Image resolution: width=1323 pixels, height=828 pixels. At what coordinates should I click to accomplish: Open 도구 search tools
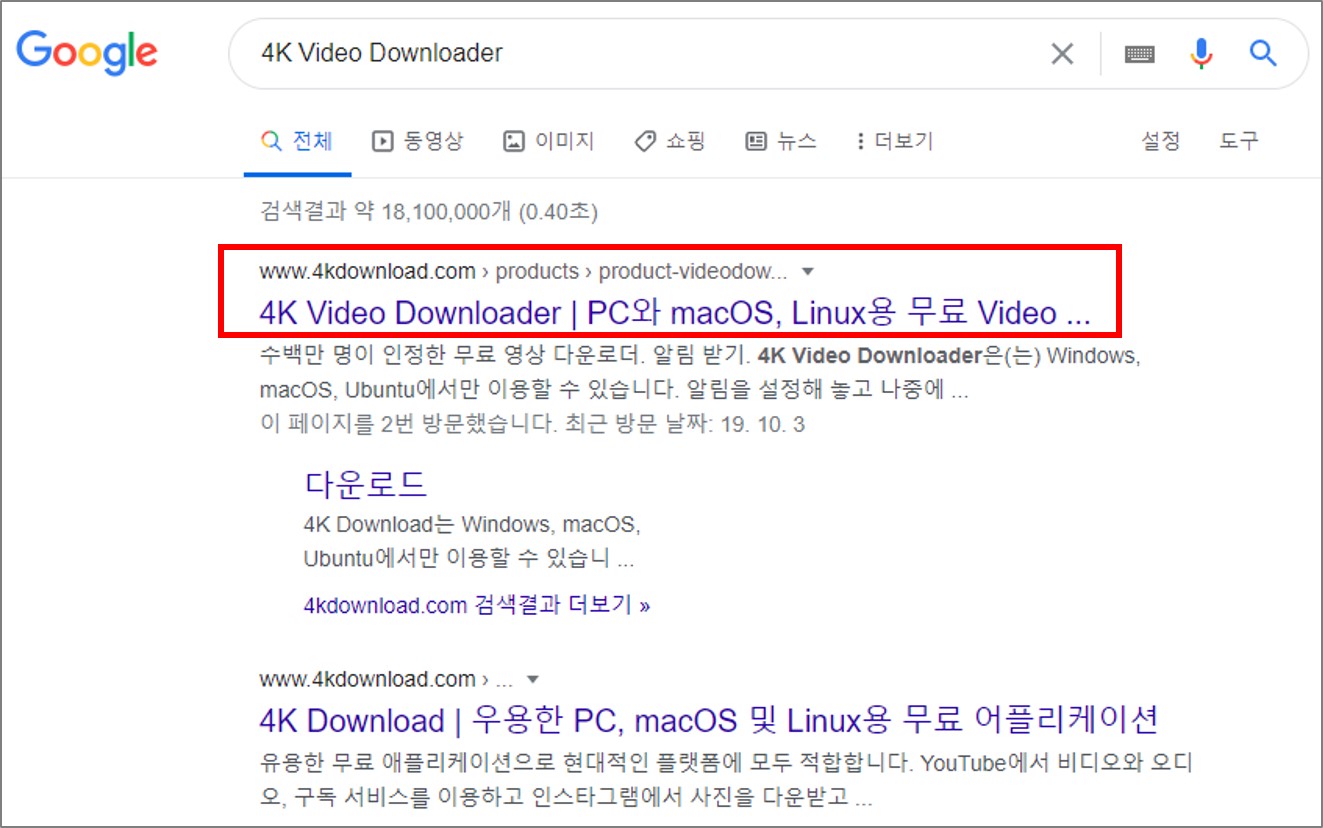click(1238, 141)
